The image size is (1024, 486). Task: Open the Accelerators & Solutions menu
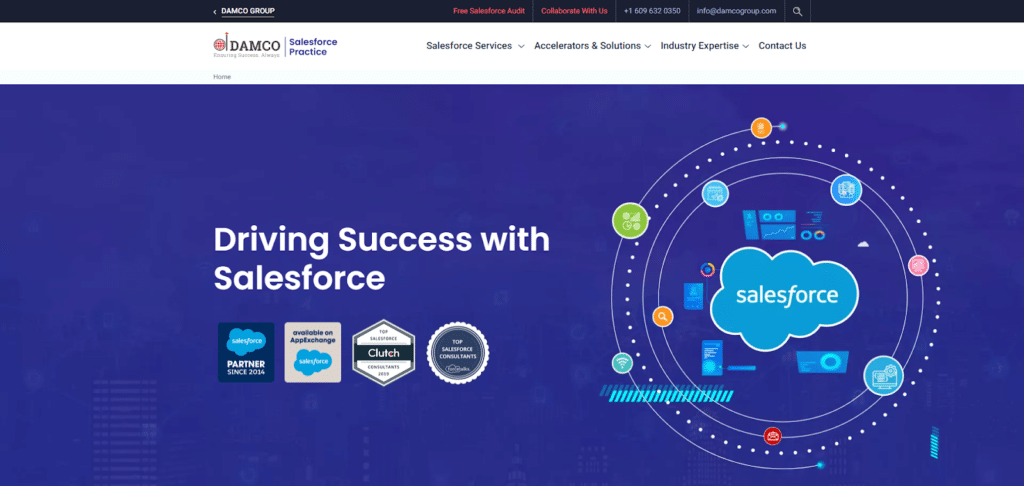click(x=587, y=46)
